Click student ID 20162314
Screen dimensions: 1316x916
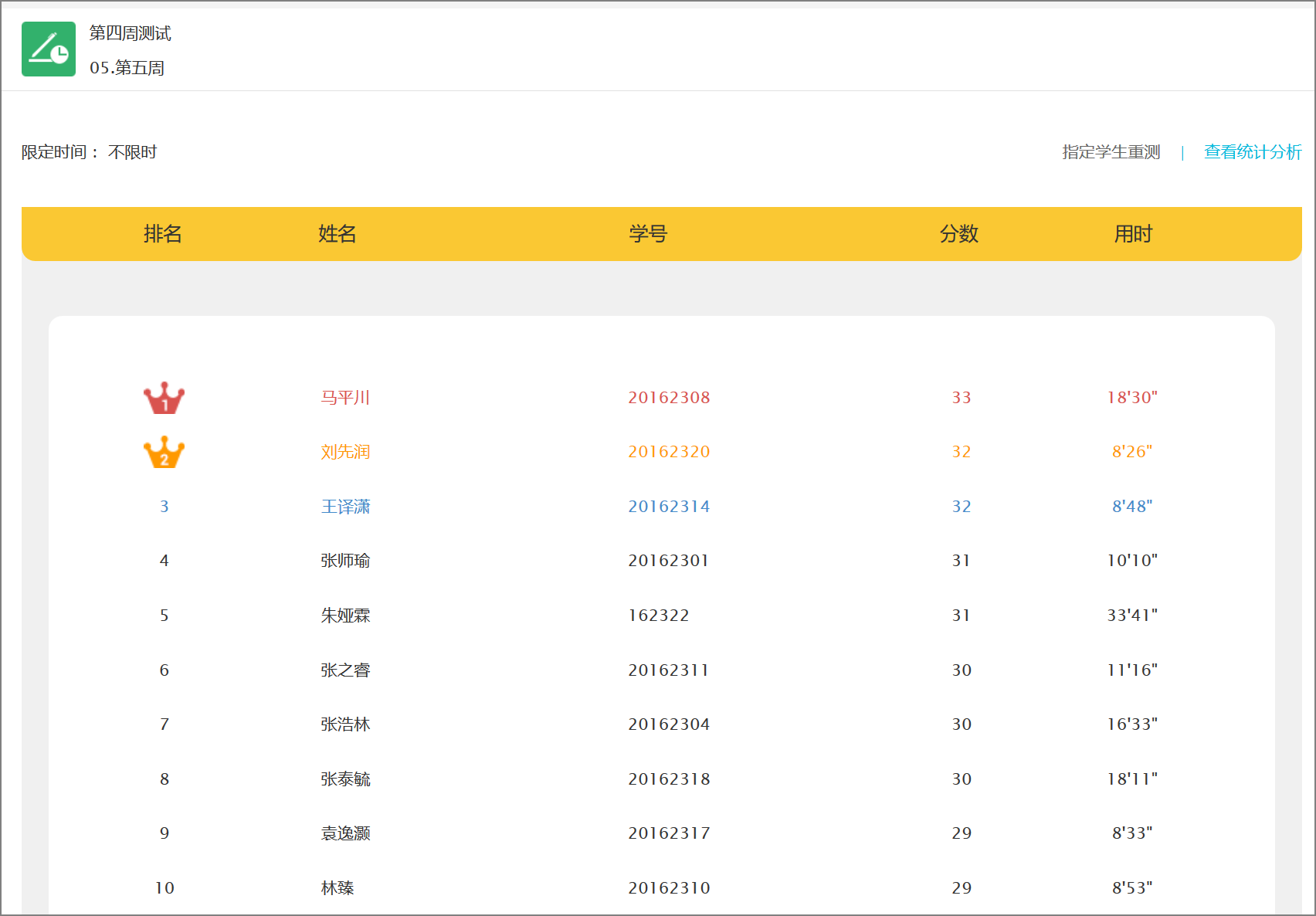[x=669, y=507]
